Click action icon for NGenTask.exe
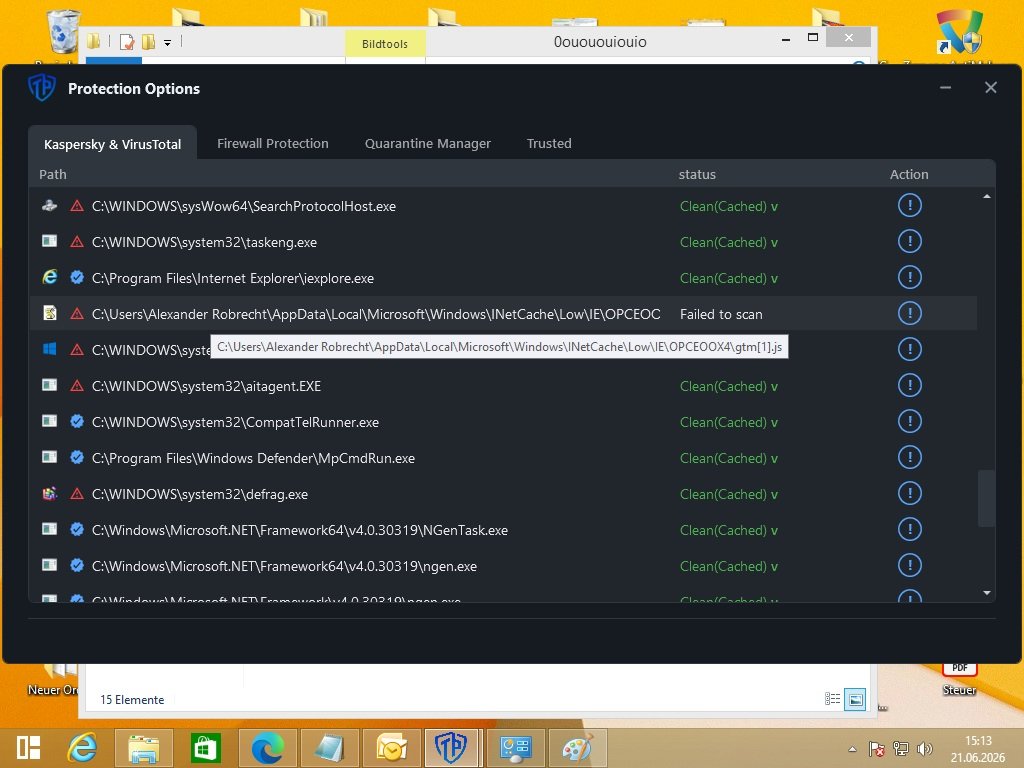Viewport: 1024px width, 768px height. (909, 528)
